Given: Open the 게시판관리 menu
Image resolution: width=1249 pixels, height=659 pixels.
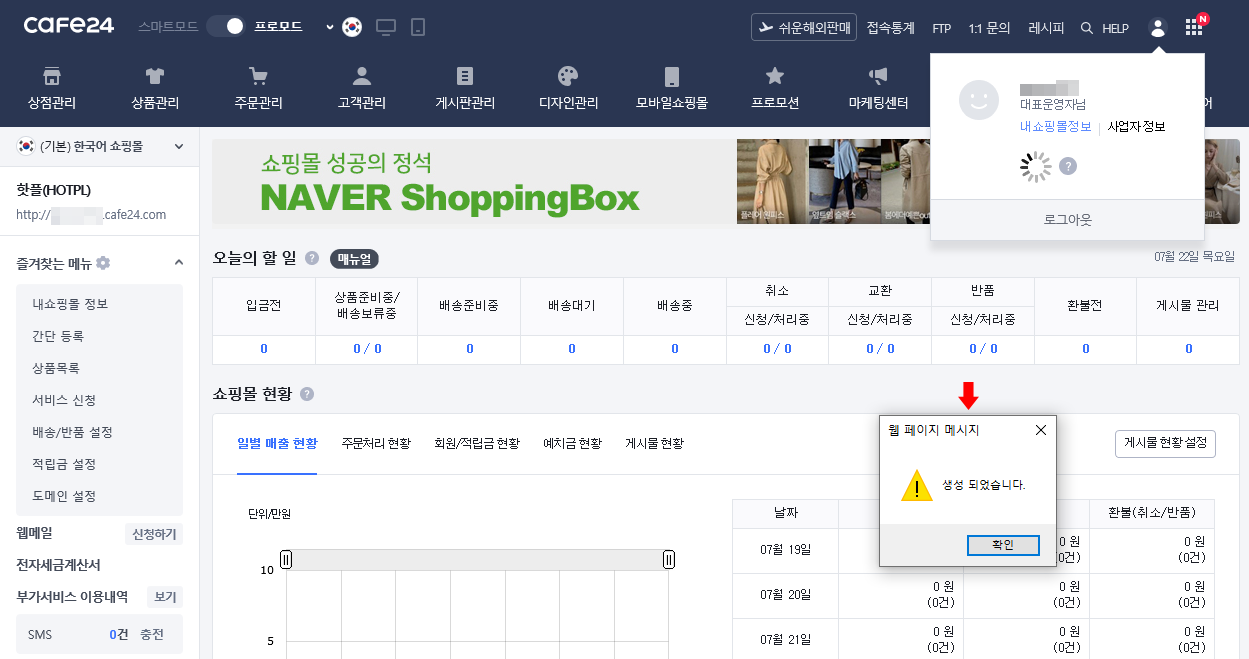Looking at the screenshot, I should click(465, 88).
